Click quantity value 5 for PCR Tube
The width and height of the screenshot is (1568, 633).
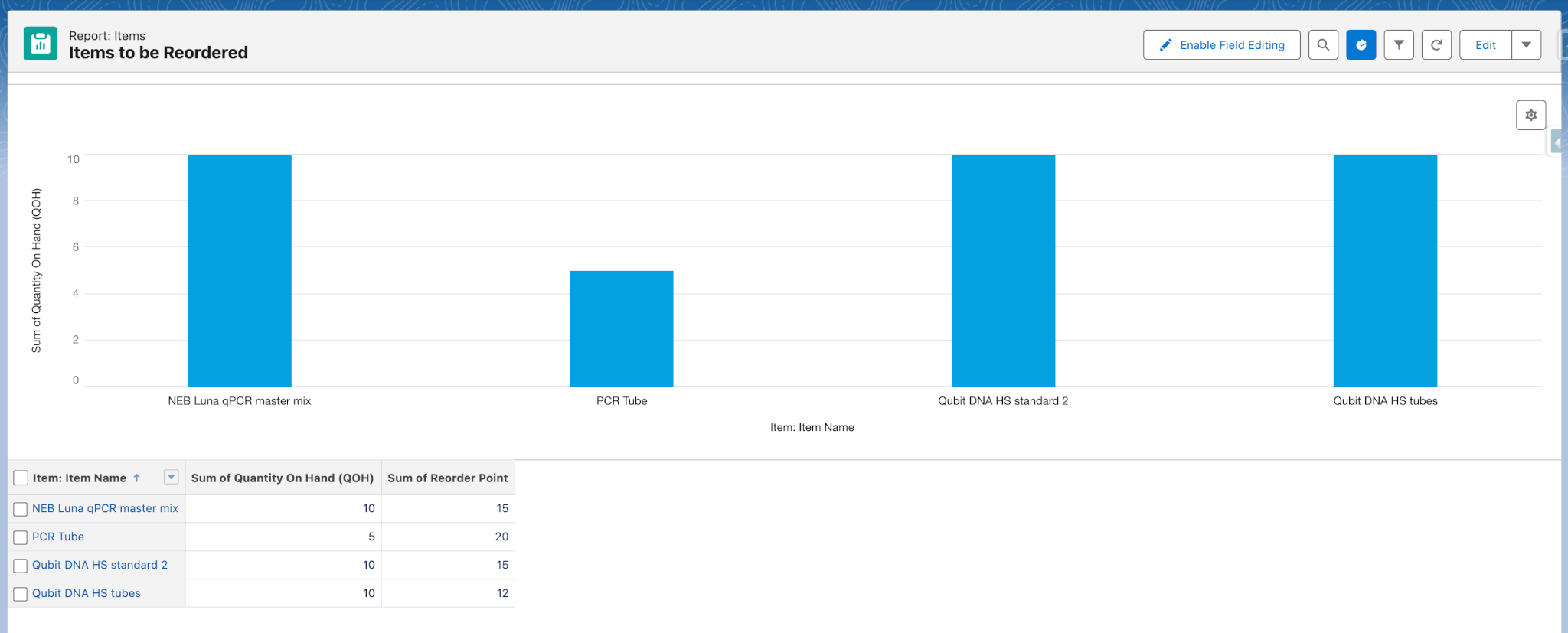point(371,537)
